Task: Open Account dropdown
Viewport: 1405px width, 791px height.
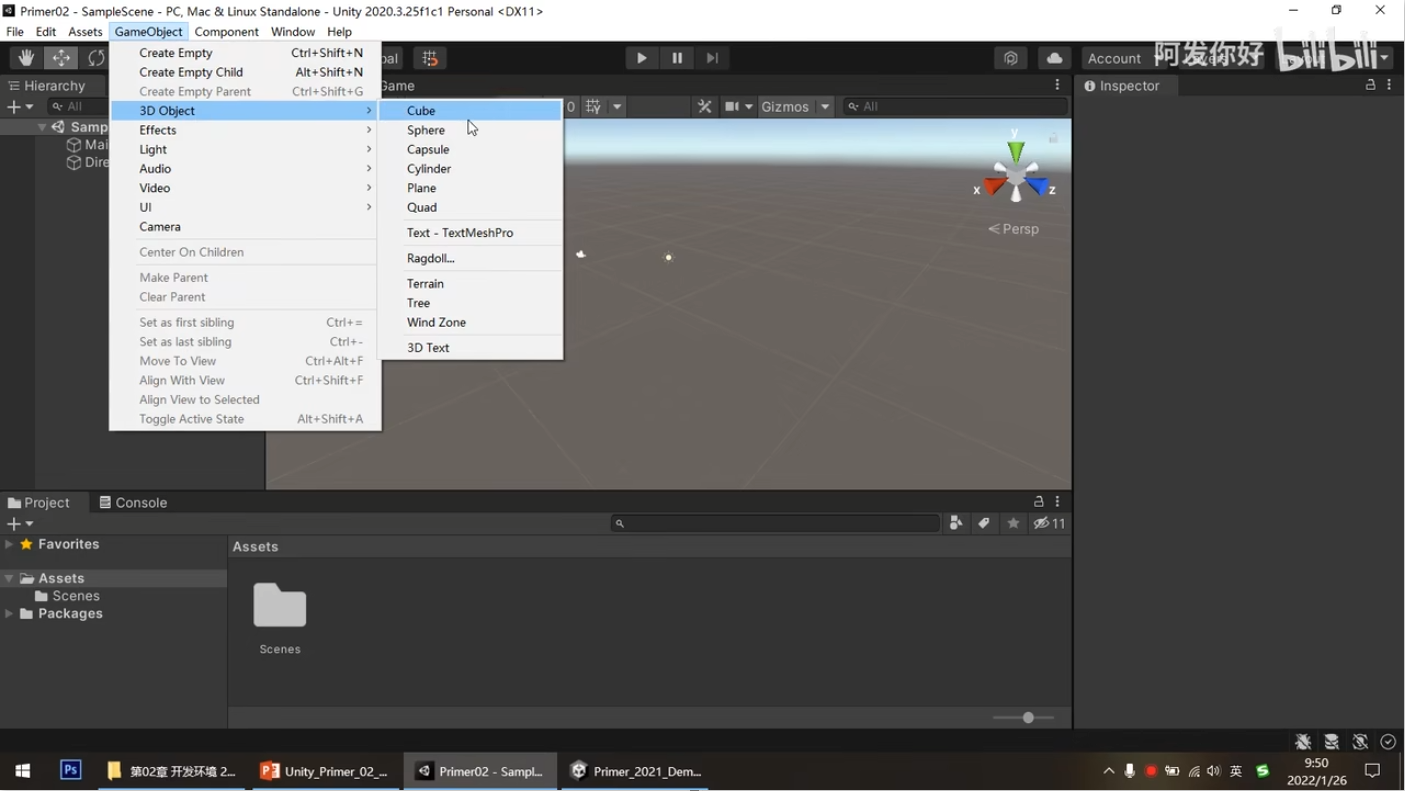Action: (x=1115, y=58)
